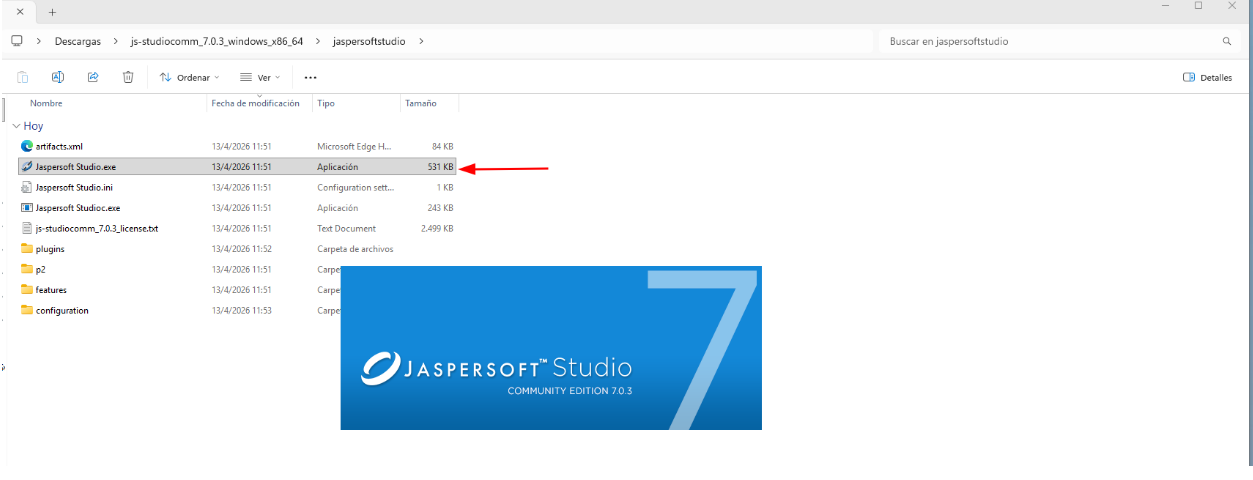The image size is (1253, 480).
Task: Collapse the Hoy group
Action: point(16,127)
